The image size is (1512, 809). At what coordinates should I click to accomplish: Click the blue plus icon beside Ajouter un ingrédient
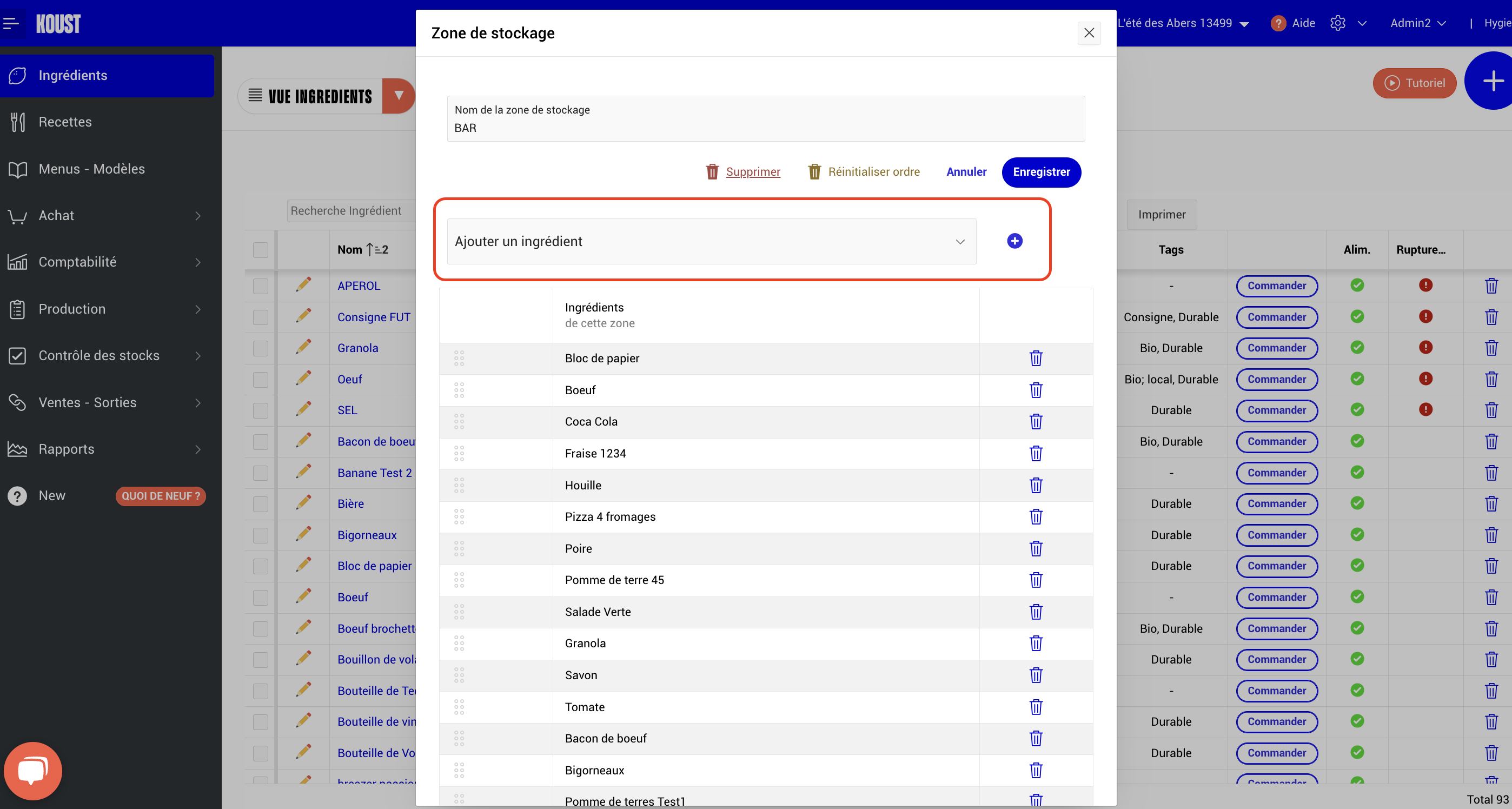click(1014, 241)
